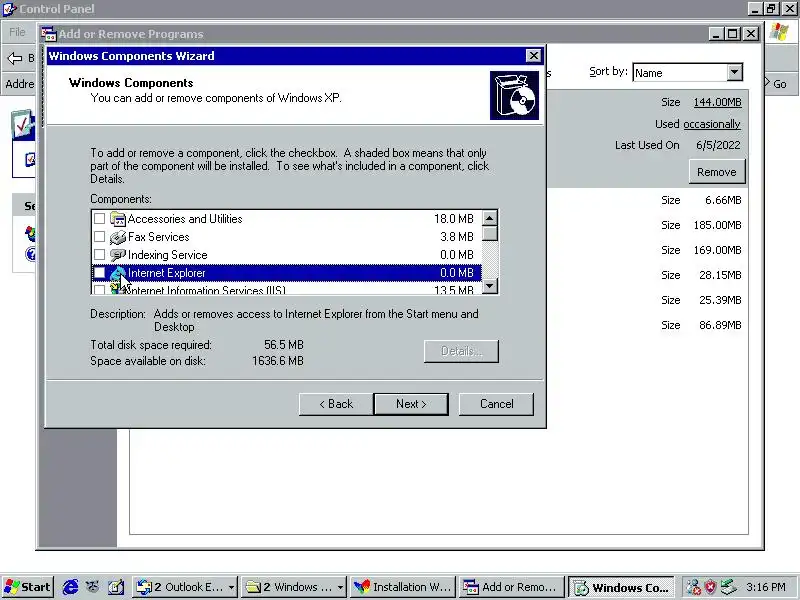Click the 18.0 MB size value

pyautogui.click(x=454, y=219)
